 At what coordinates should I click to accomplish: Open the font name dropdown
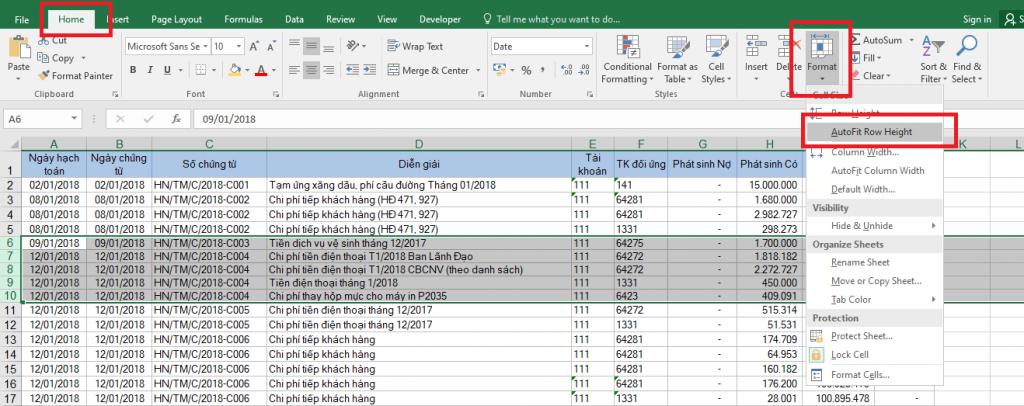[205, 46]
